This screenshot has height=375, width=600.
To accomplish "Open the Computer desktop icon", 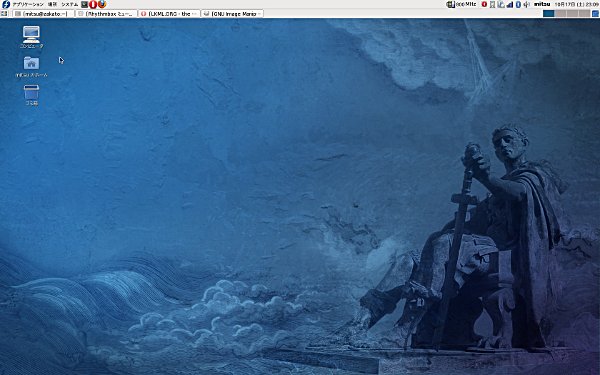I will tap(31, 37).
